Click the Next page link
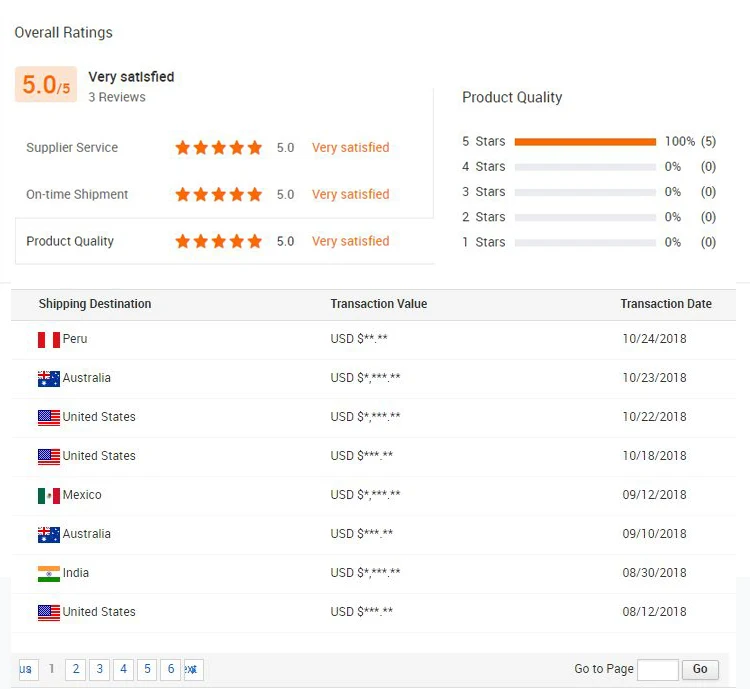 coord(194,669)
